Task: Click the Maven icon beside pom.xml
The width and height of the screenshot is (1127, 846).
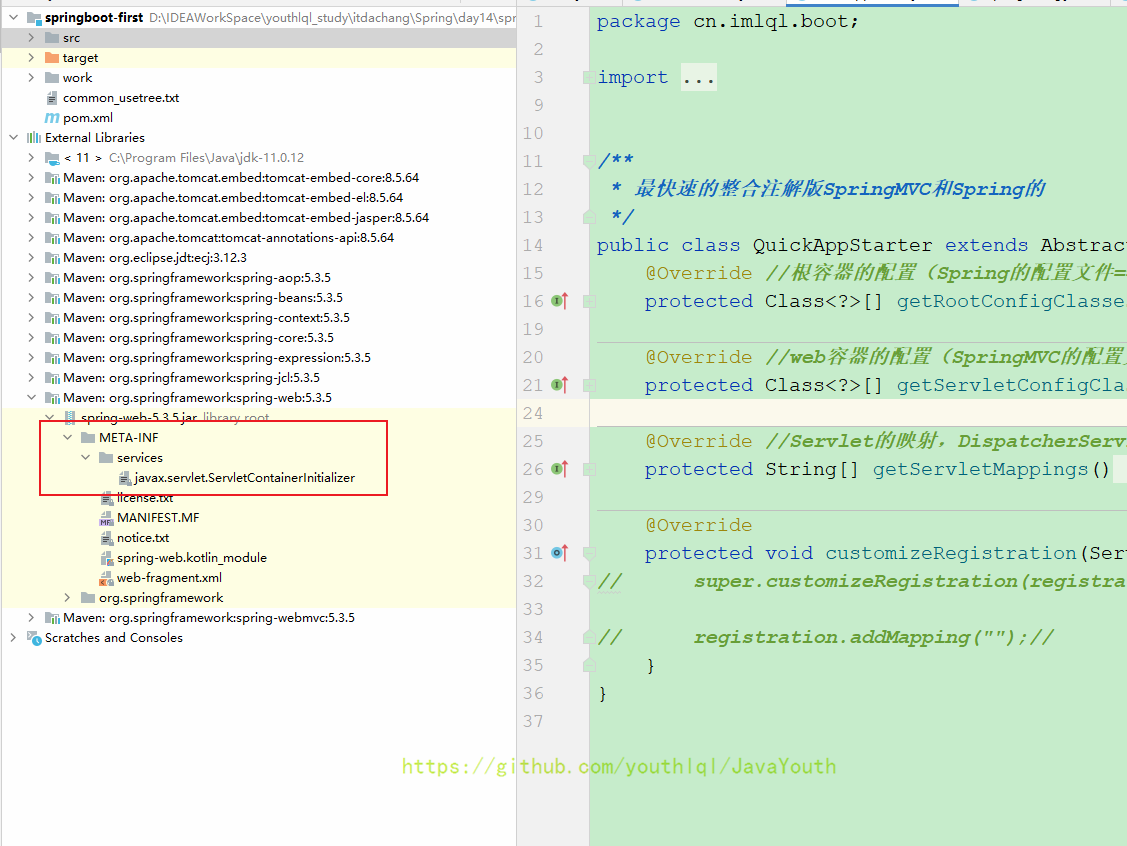Action: [x=52, y=118]
